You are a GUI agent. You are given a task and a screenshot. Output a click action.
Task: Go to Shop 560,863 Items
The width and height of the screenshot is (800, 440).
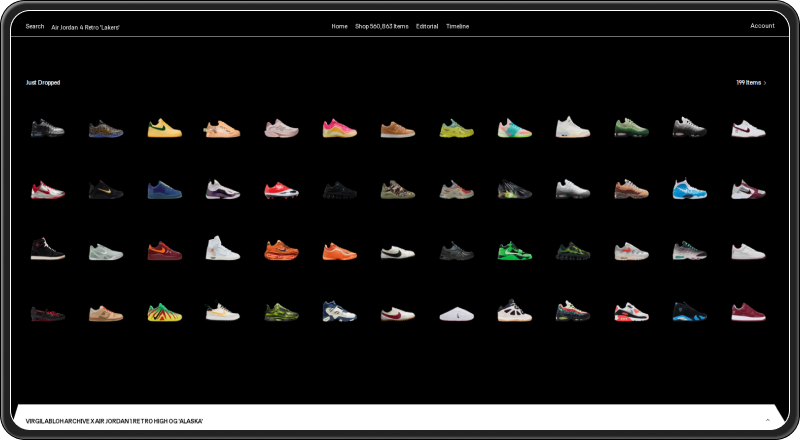click(x=381, y=26)
